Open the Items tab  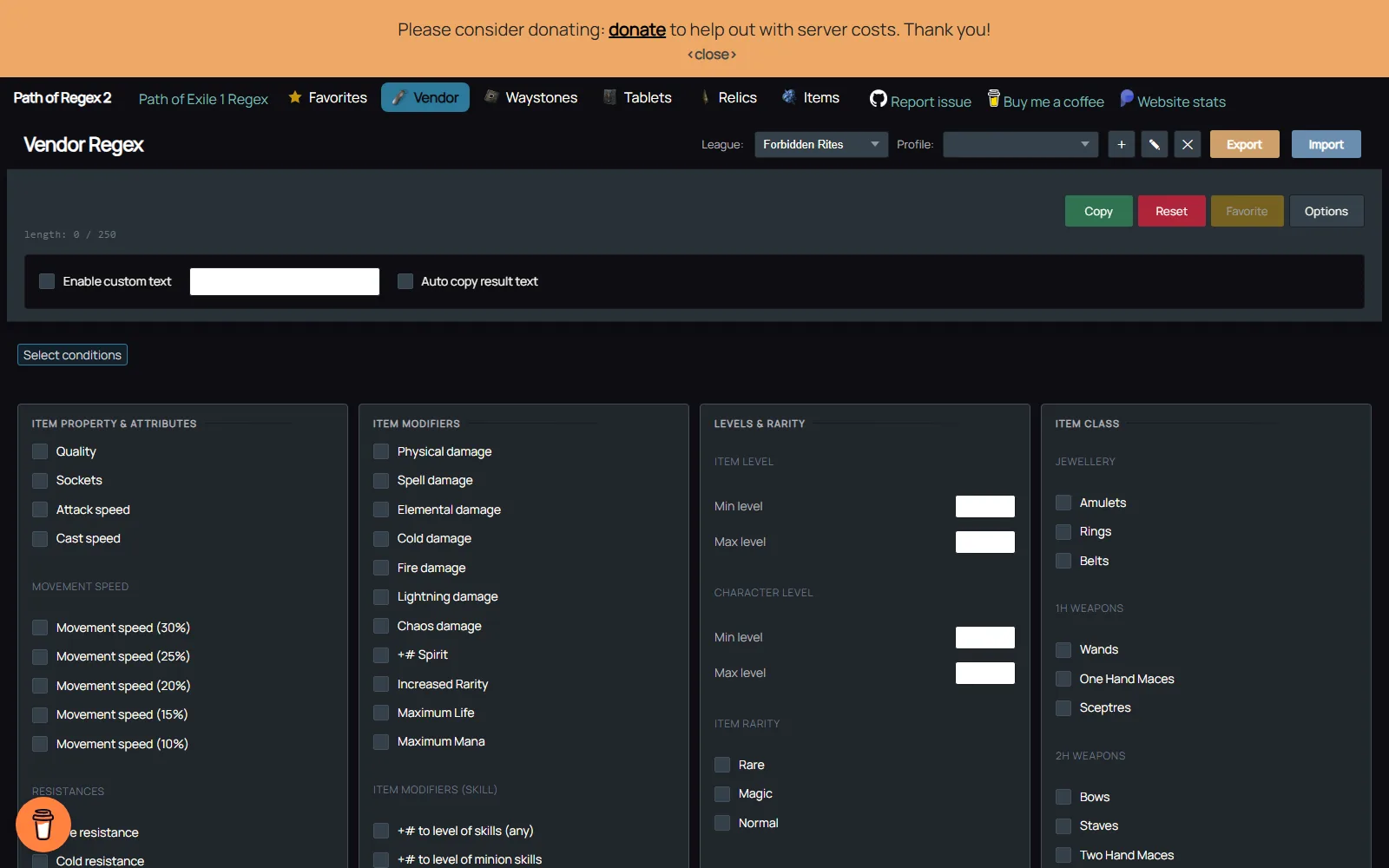point(811,97)
